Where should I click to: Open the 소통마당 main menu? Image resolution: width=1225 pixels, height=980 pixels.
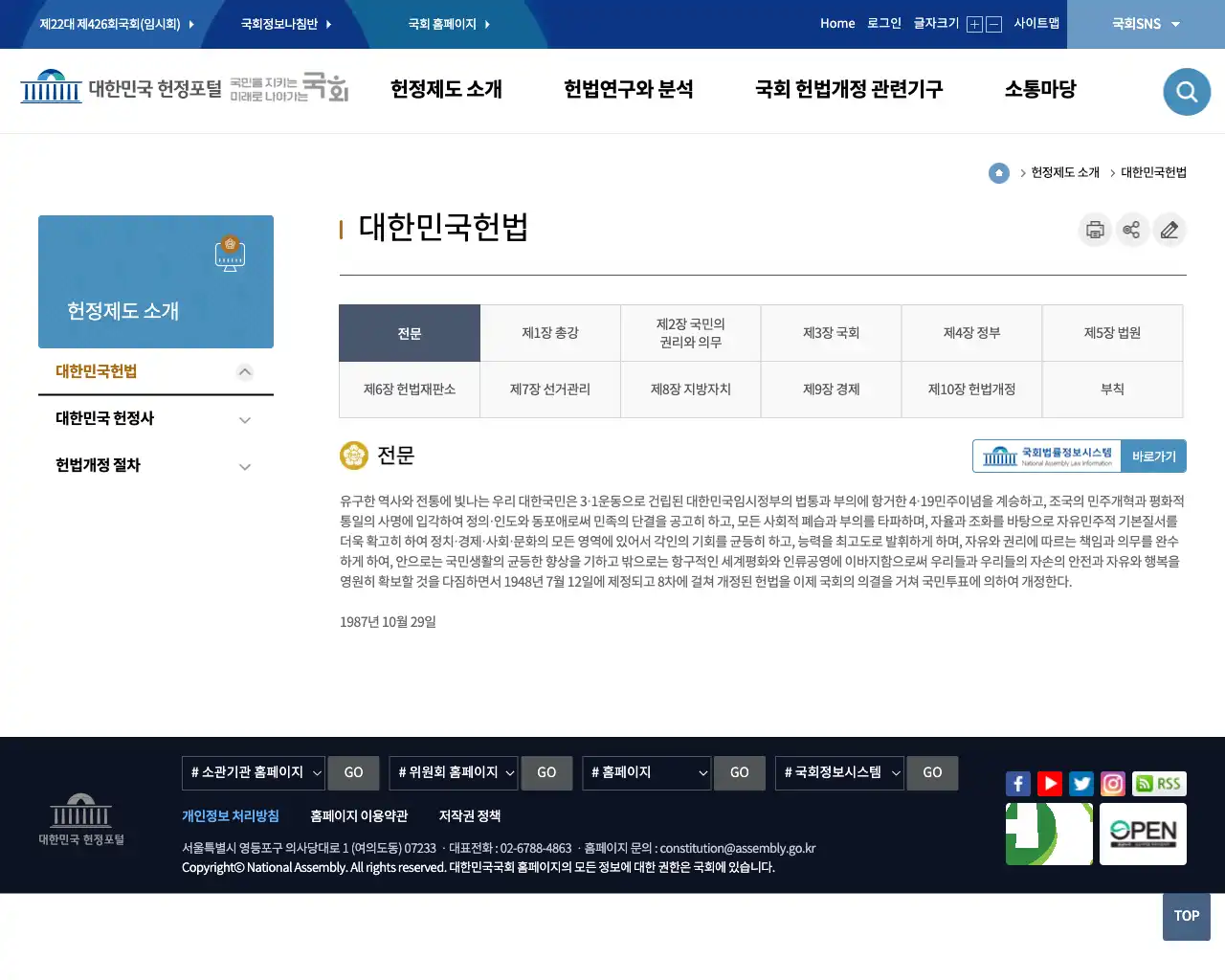pos(1040,89)
